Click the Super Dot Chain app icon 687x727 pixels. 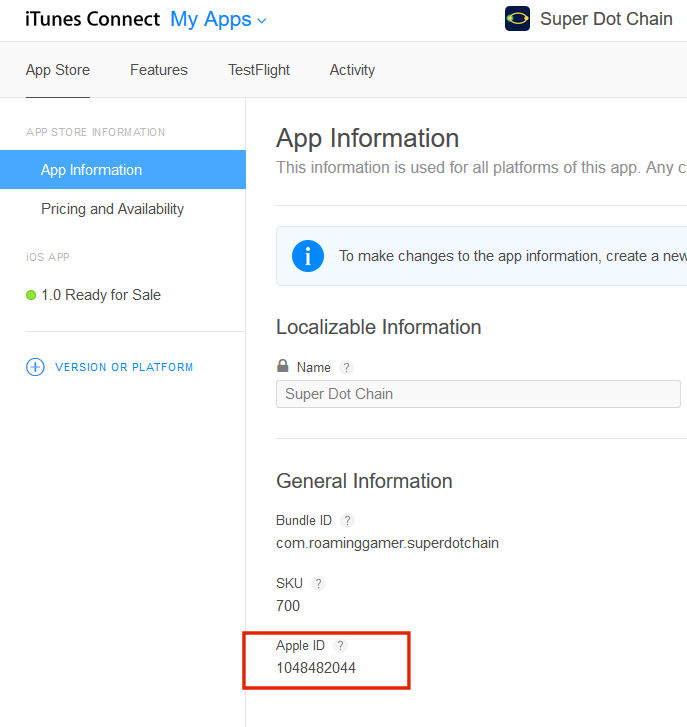pos(517,19)
